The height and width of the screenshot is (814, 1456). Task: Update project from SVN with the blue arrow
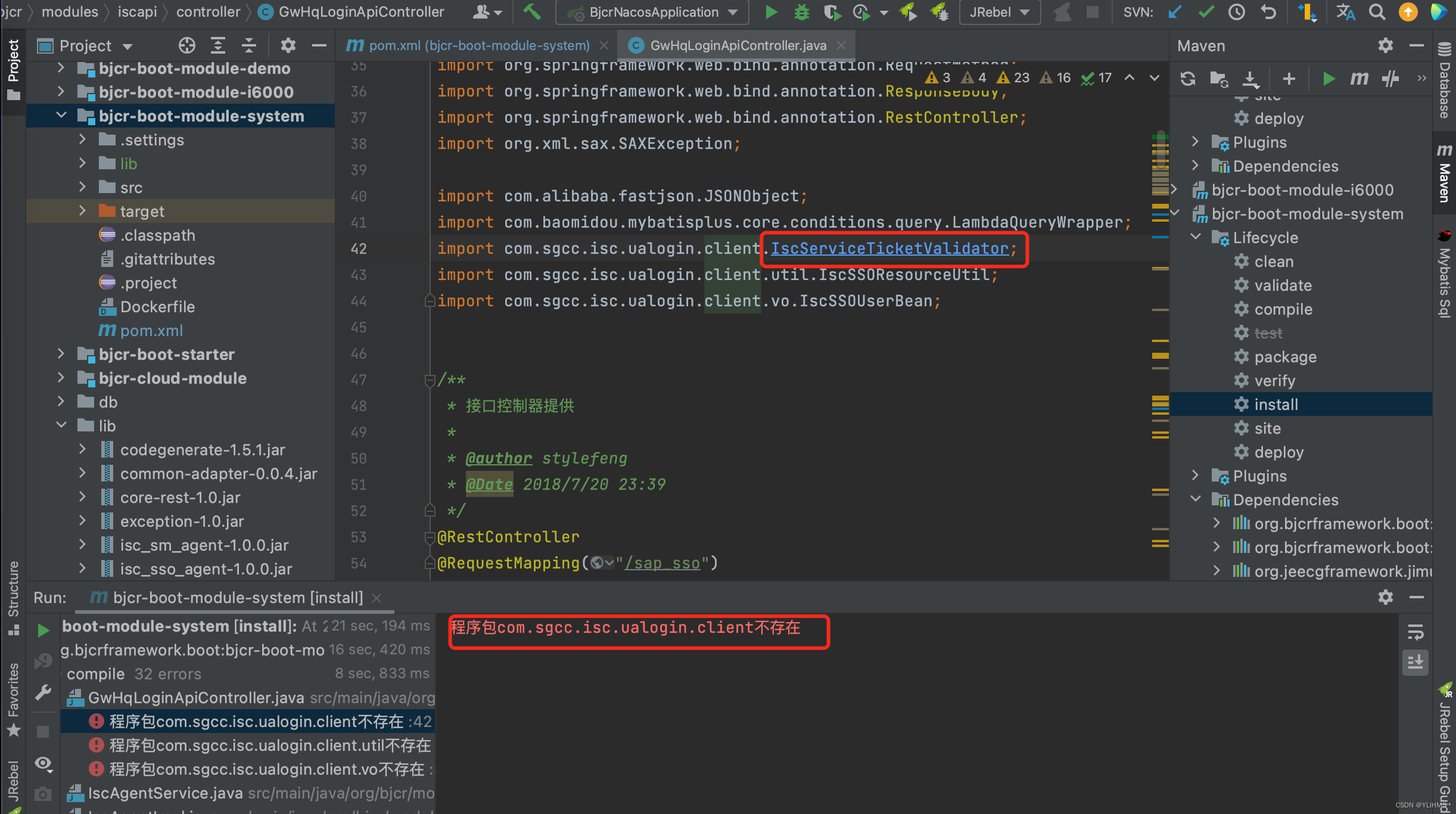(x=1174, y=12)
